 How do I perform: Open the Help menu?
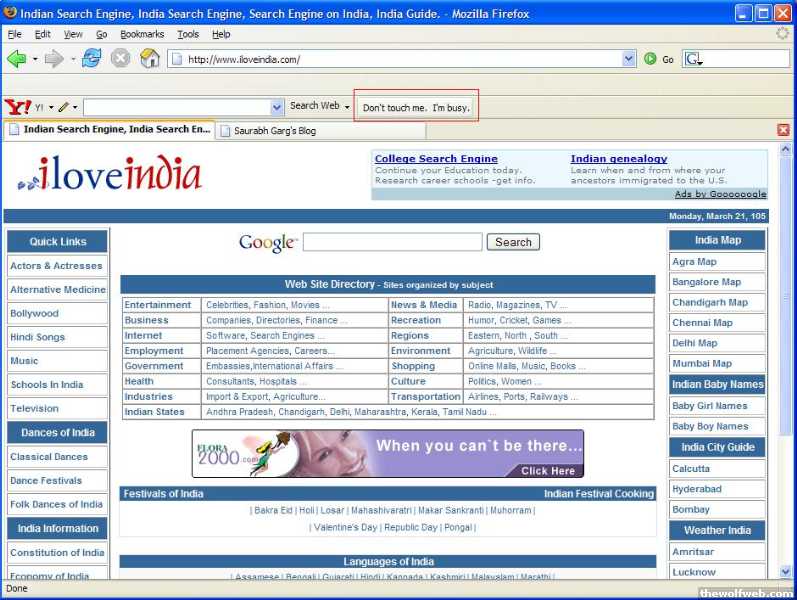click(221, 34)
